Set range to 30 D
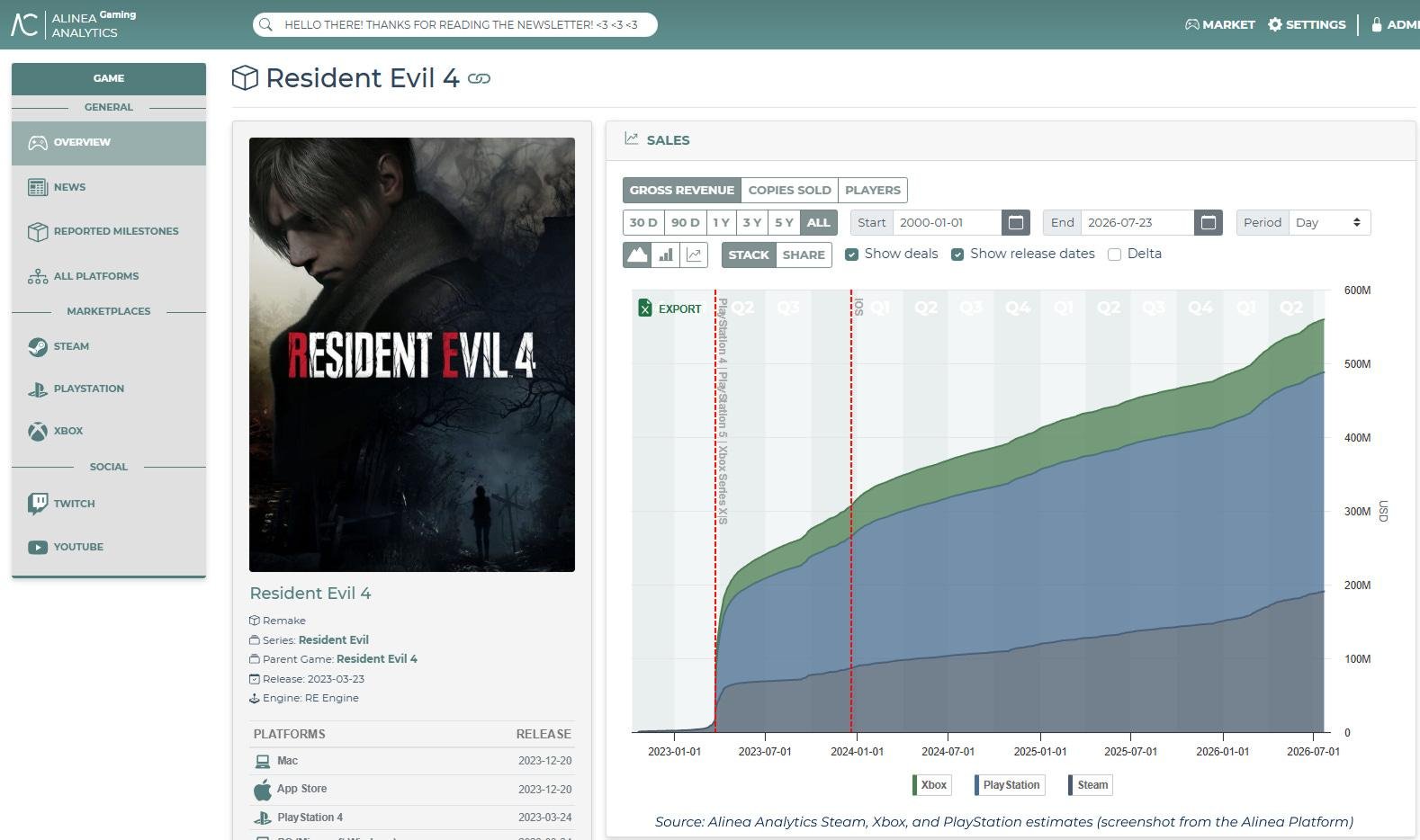 tap(643, 222)
